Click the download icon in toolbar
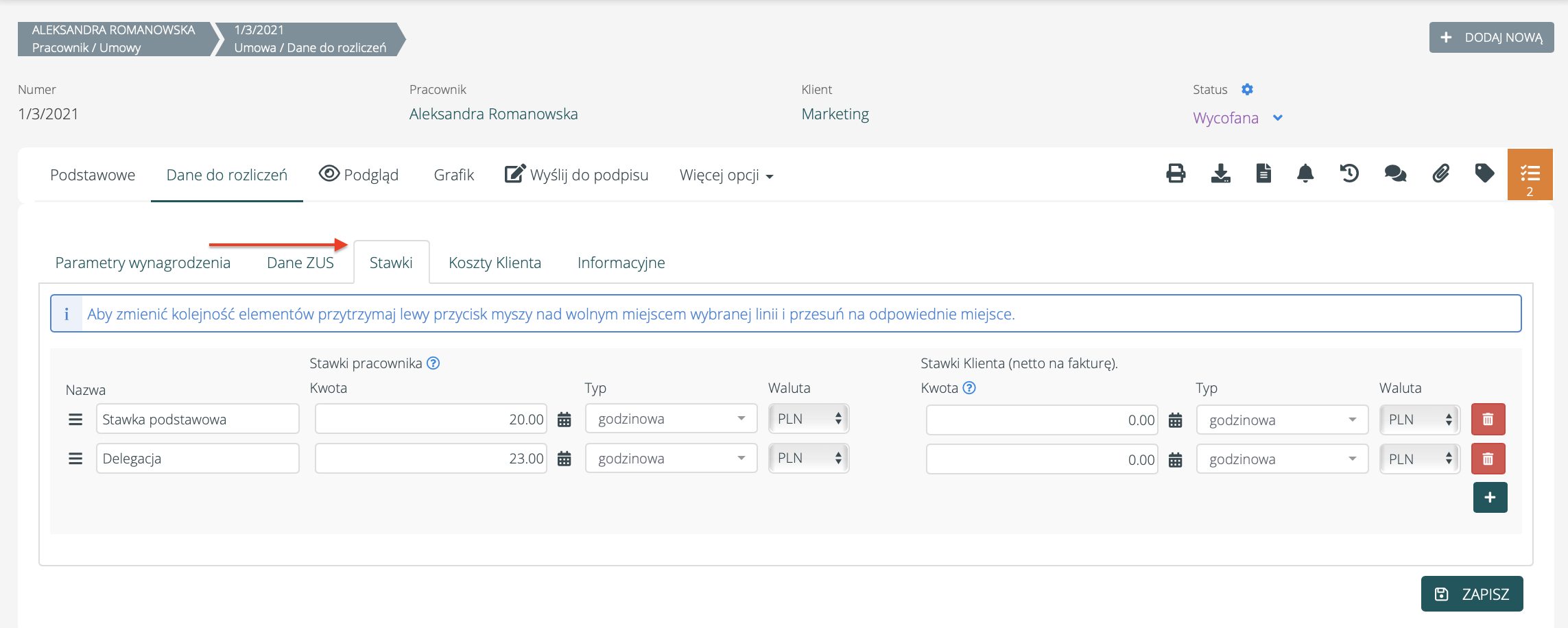The height and width of the screenshot is (628, 1568). click(x=1220, y=173)
